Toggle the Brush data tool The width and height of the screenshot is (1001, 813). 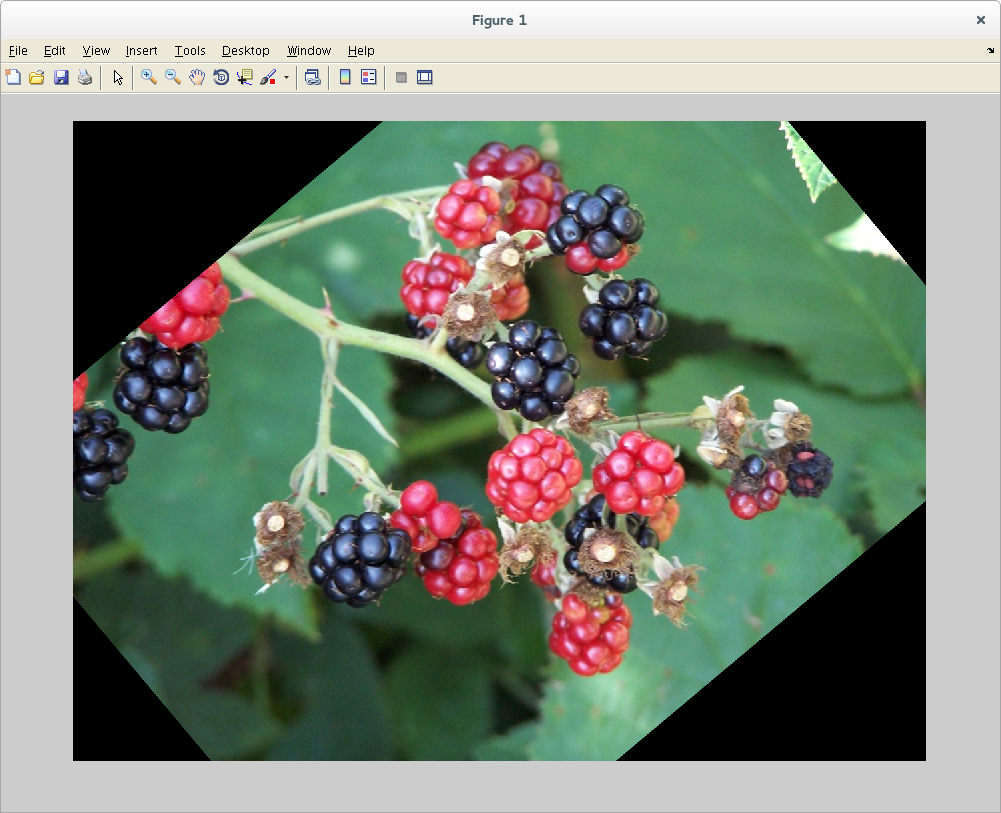[268, 77]
